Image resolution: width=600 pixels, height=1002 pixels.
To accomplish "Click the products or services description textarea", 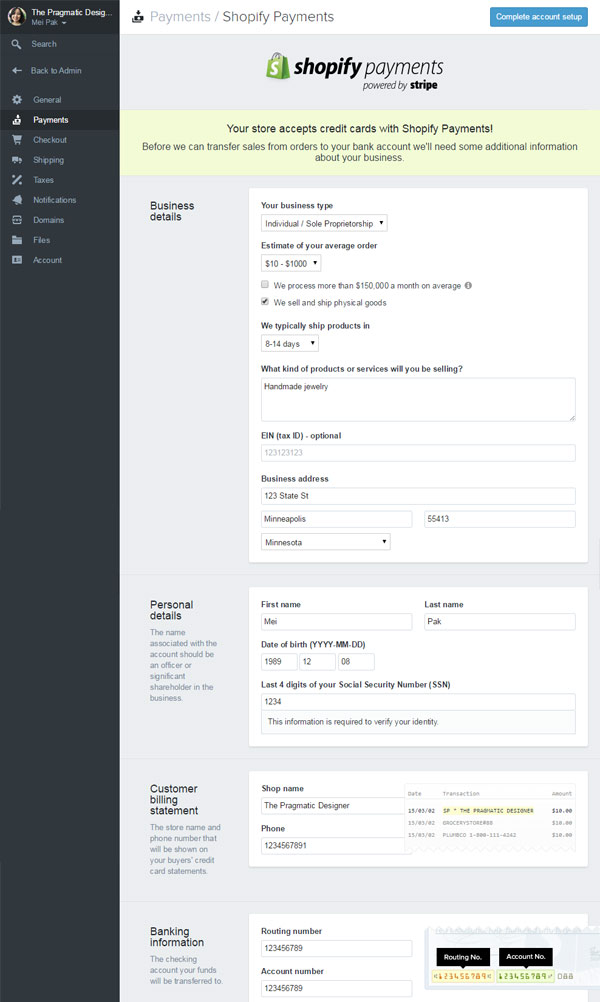I will tap(418, 399).
